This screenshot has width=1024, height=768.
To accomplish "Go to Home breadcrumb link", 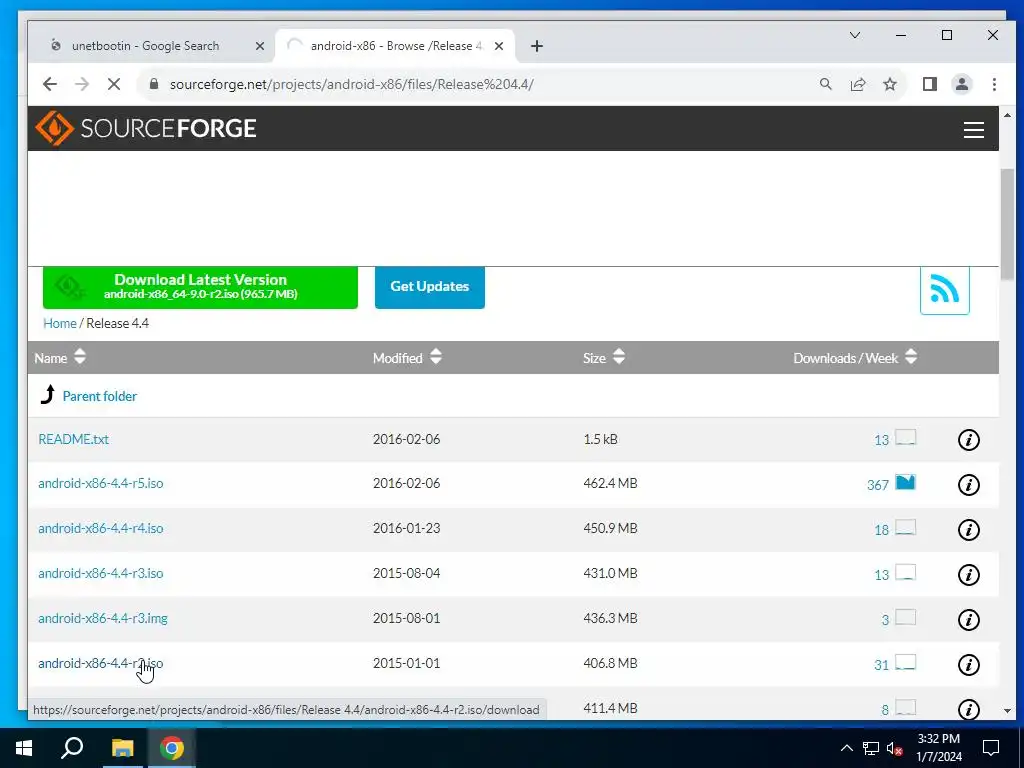I will pos(59,323).
